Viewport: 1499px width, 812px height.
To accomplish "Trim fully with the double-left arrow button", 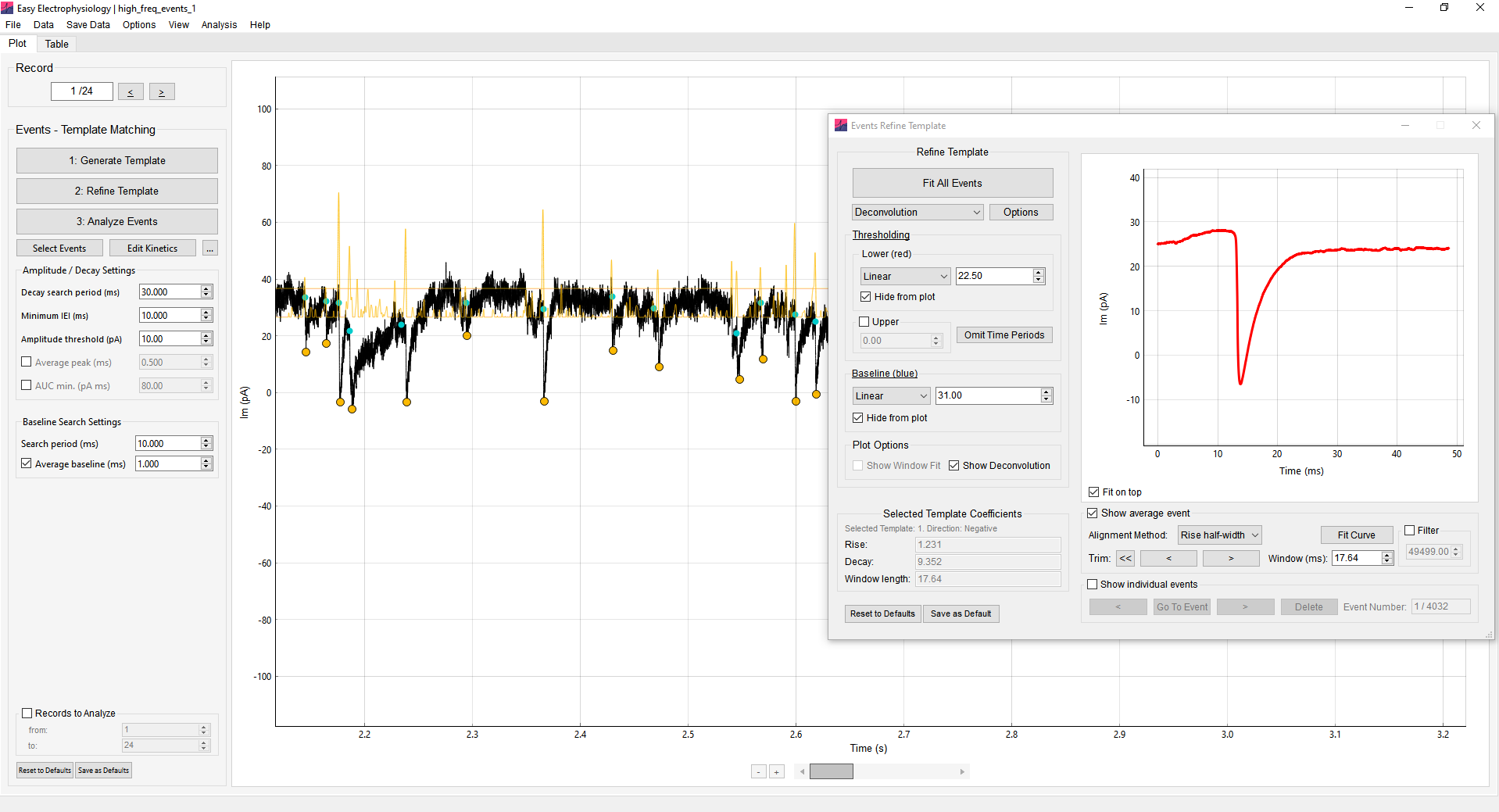I will pyautogui.click(x=1125, y=559).
